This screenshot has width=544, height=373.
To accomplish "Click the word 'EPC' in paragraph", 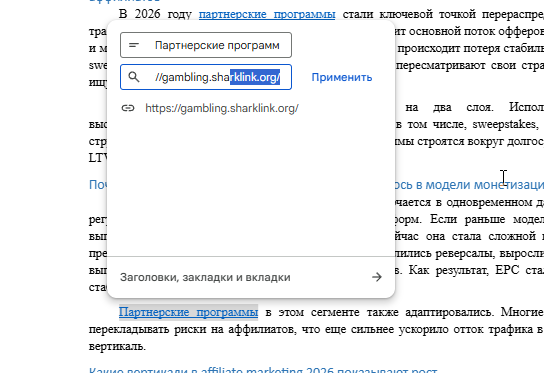I will 507,270.
